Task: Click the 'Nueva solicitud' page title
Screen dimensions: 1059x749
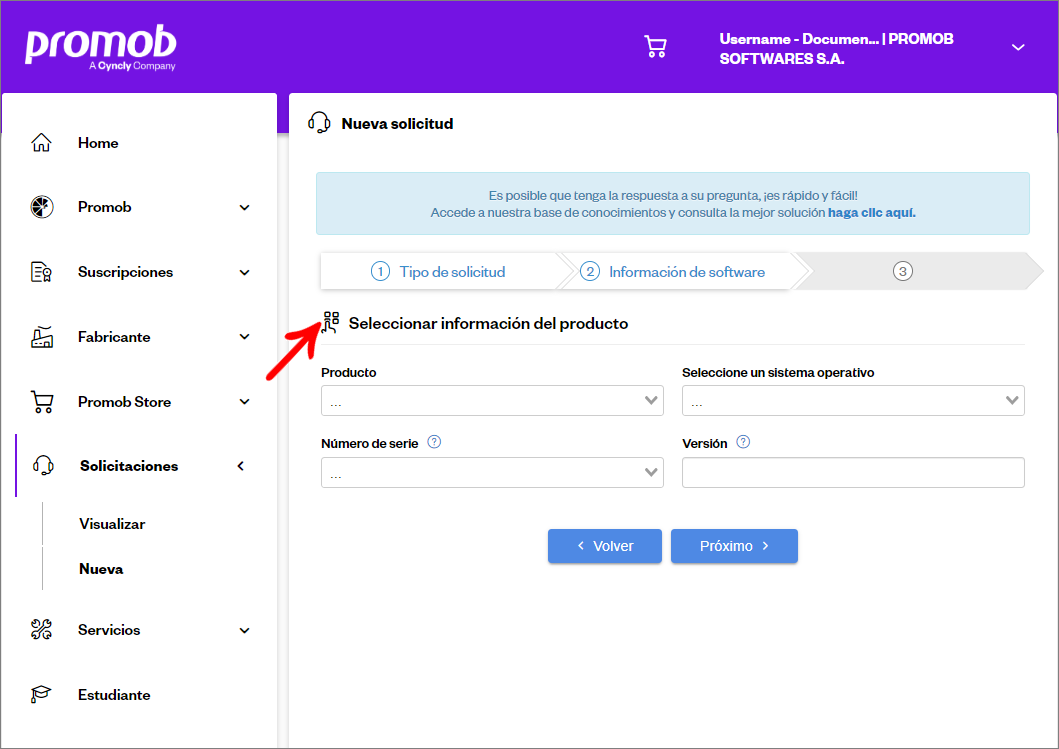Action: point(397,124)
